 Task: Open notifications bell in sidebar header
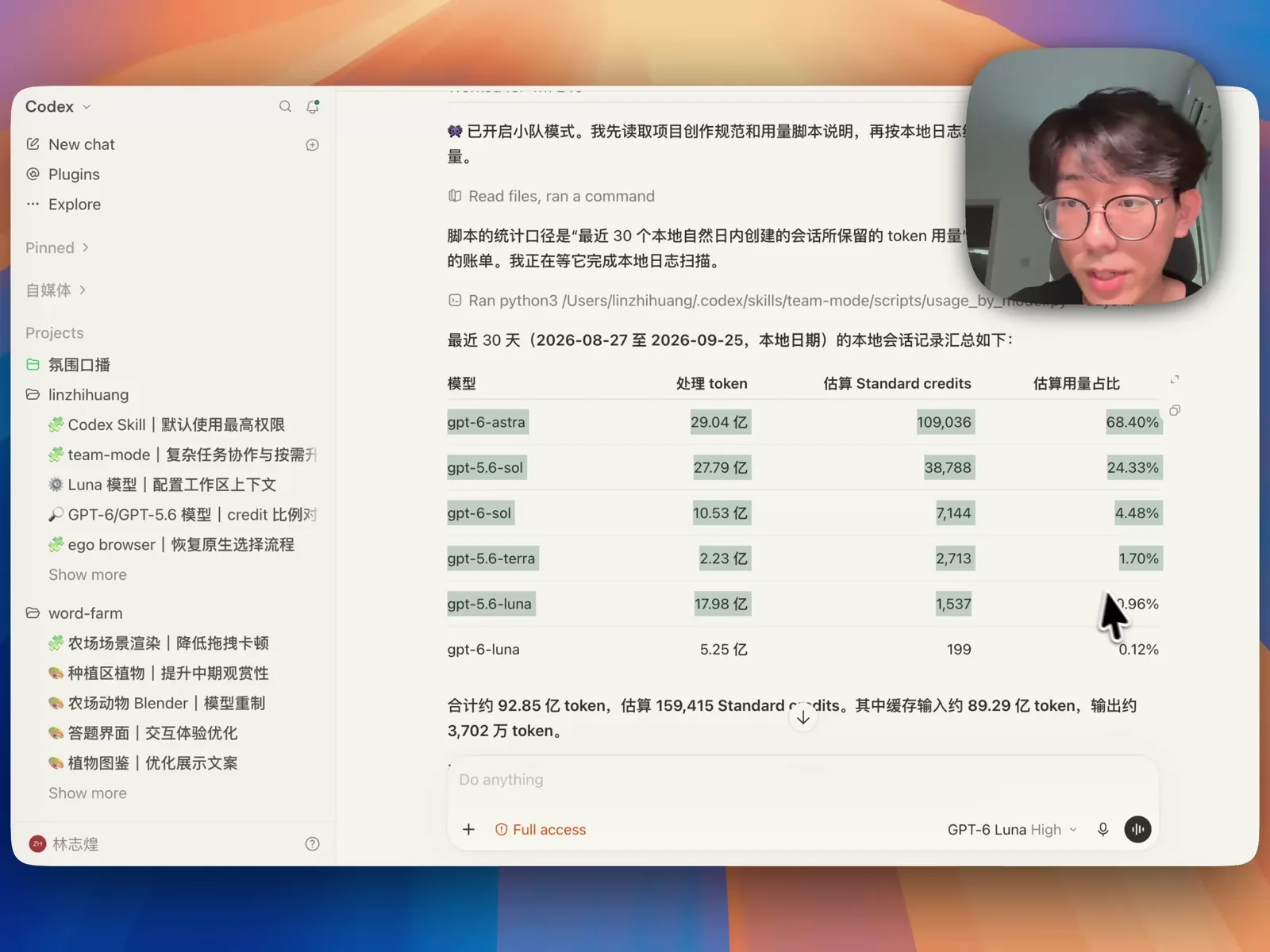(313, 106)
